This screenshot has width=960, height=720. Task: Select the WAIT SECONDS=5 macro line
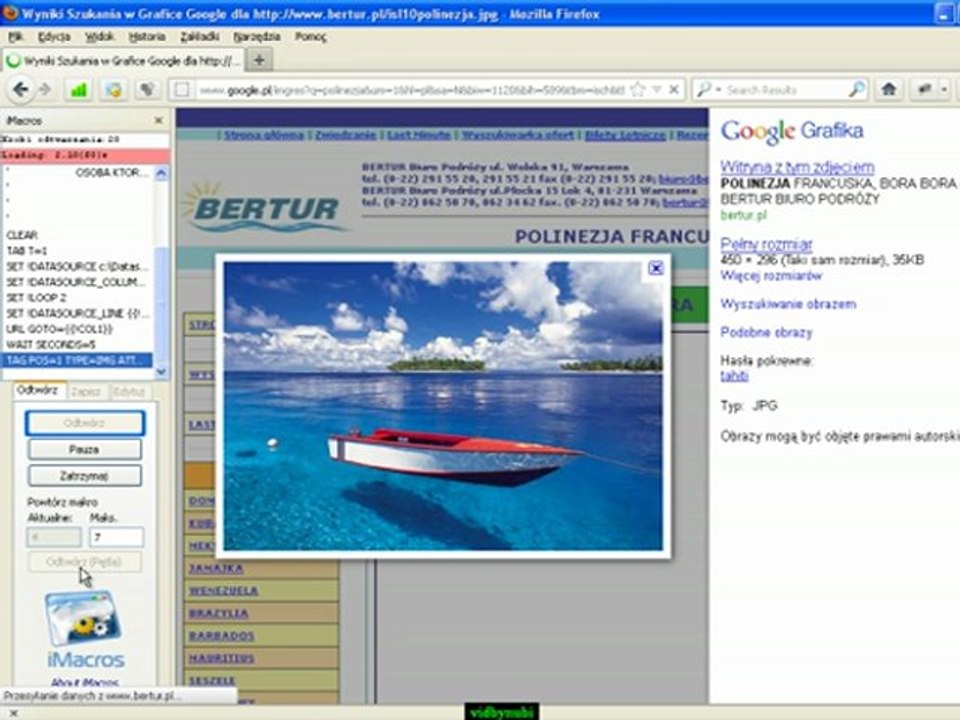tap(78, 345)
